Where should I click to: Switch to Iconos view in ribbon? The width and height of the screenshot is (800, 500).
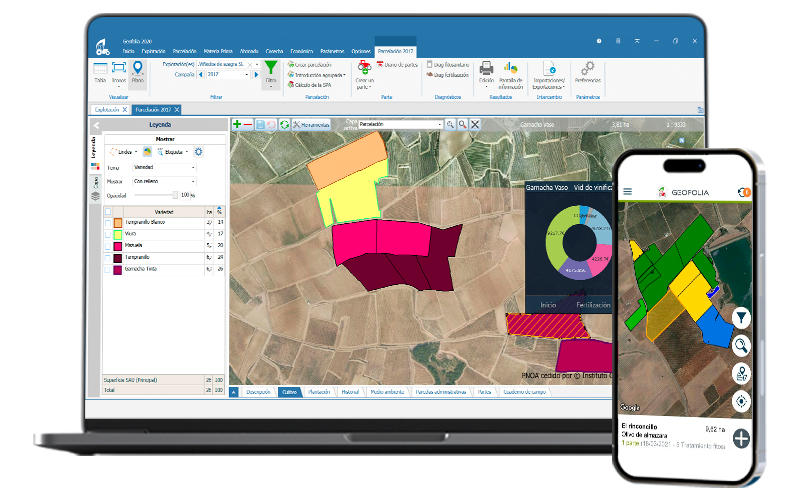119,73
